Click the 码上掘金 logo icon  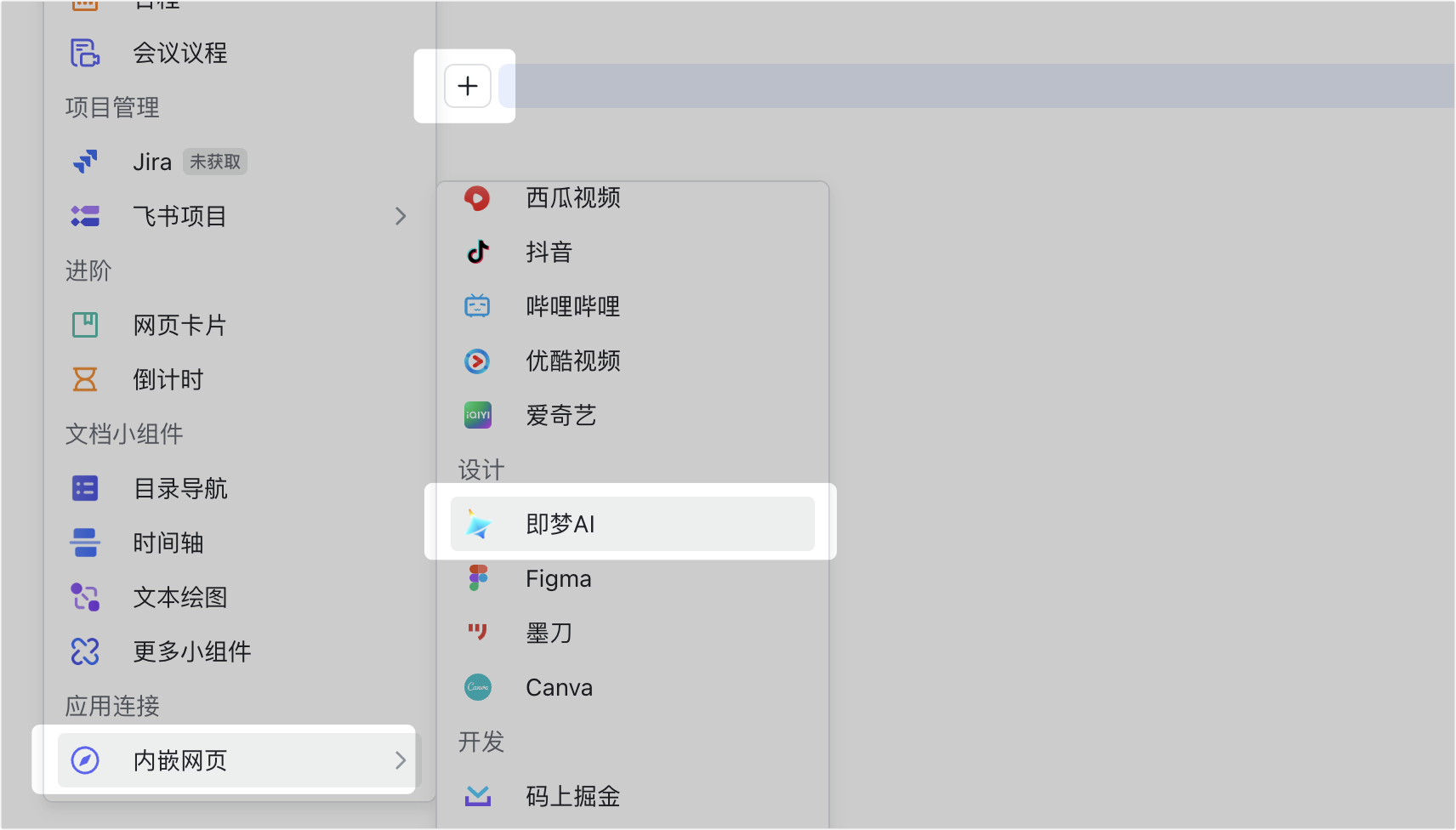(x=478, y=796)
